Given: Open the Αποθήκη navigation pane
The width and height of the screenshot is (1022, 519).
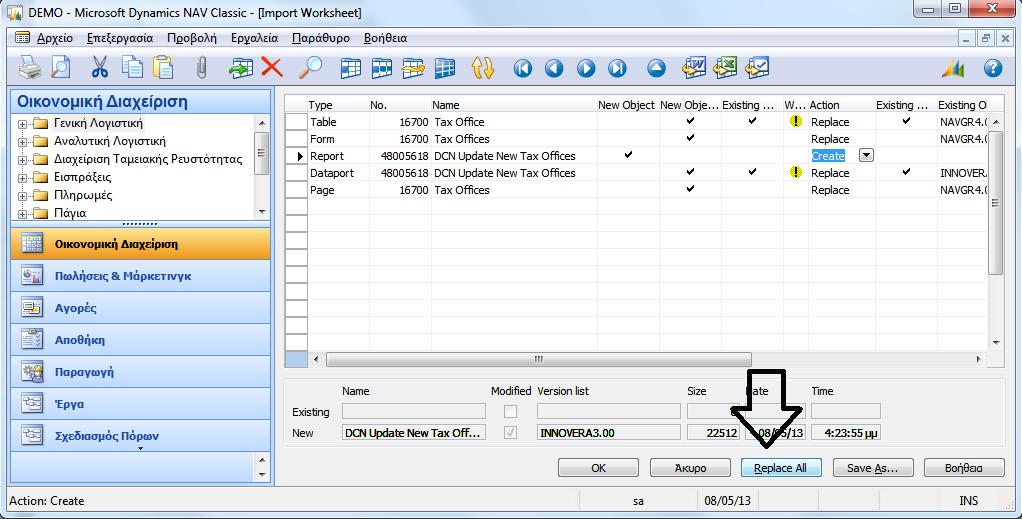Looking at the screenshot, I should coord(140,340).
